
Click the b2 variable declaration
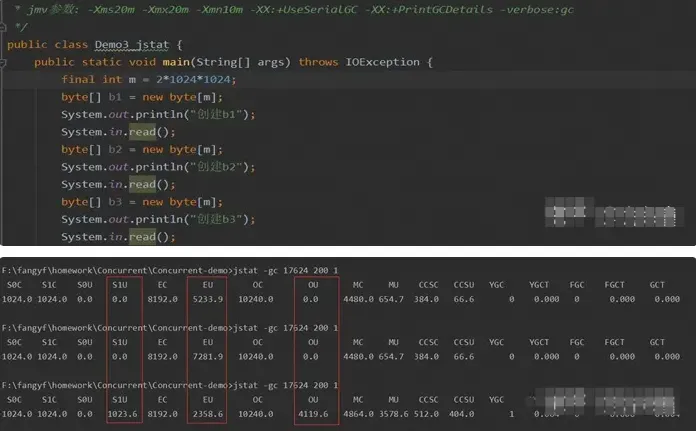pos(115,150)
